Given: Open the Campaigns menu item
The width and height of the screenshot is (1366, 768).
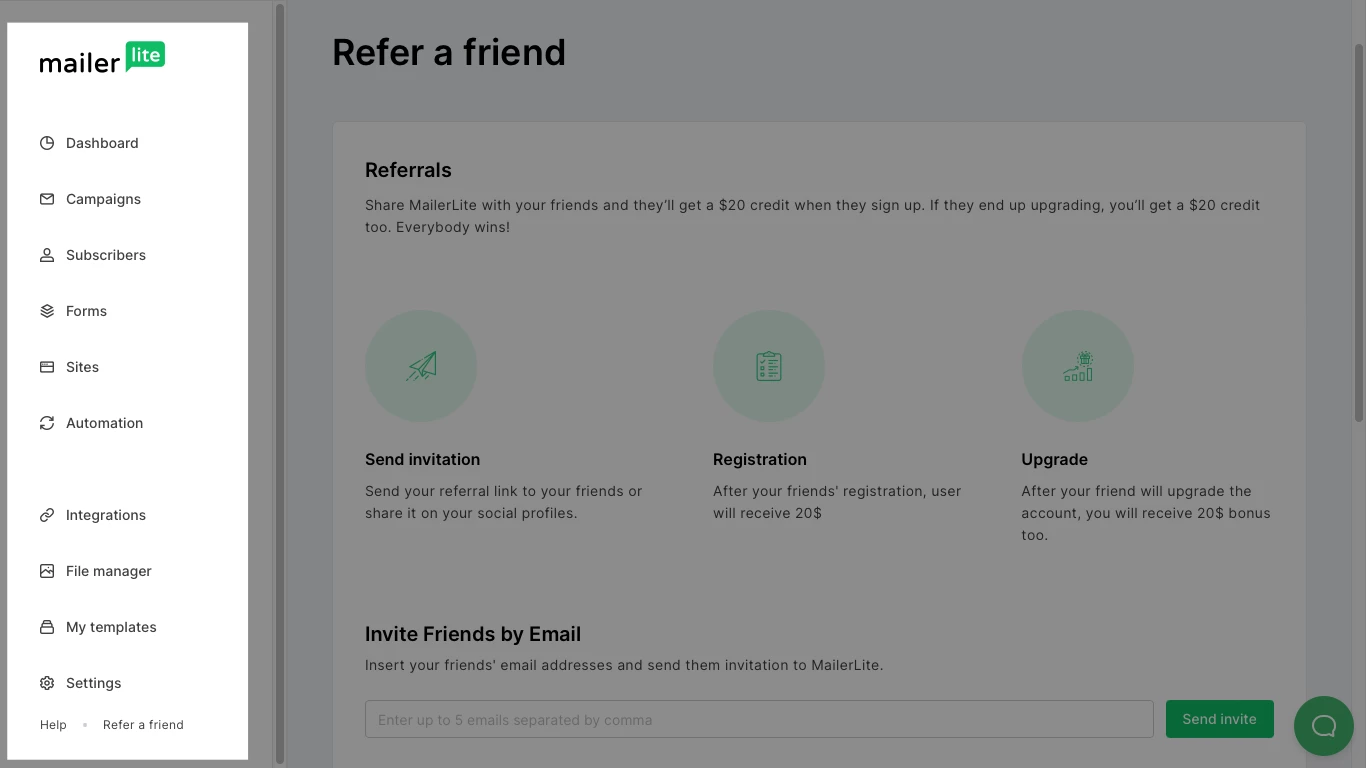Looking at the screenshot, I should [x=103, y=199].
